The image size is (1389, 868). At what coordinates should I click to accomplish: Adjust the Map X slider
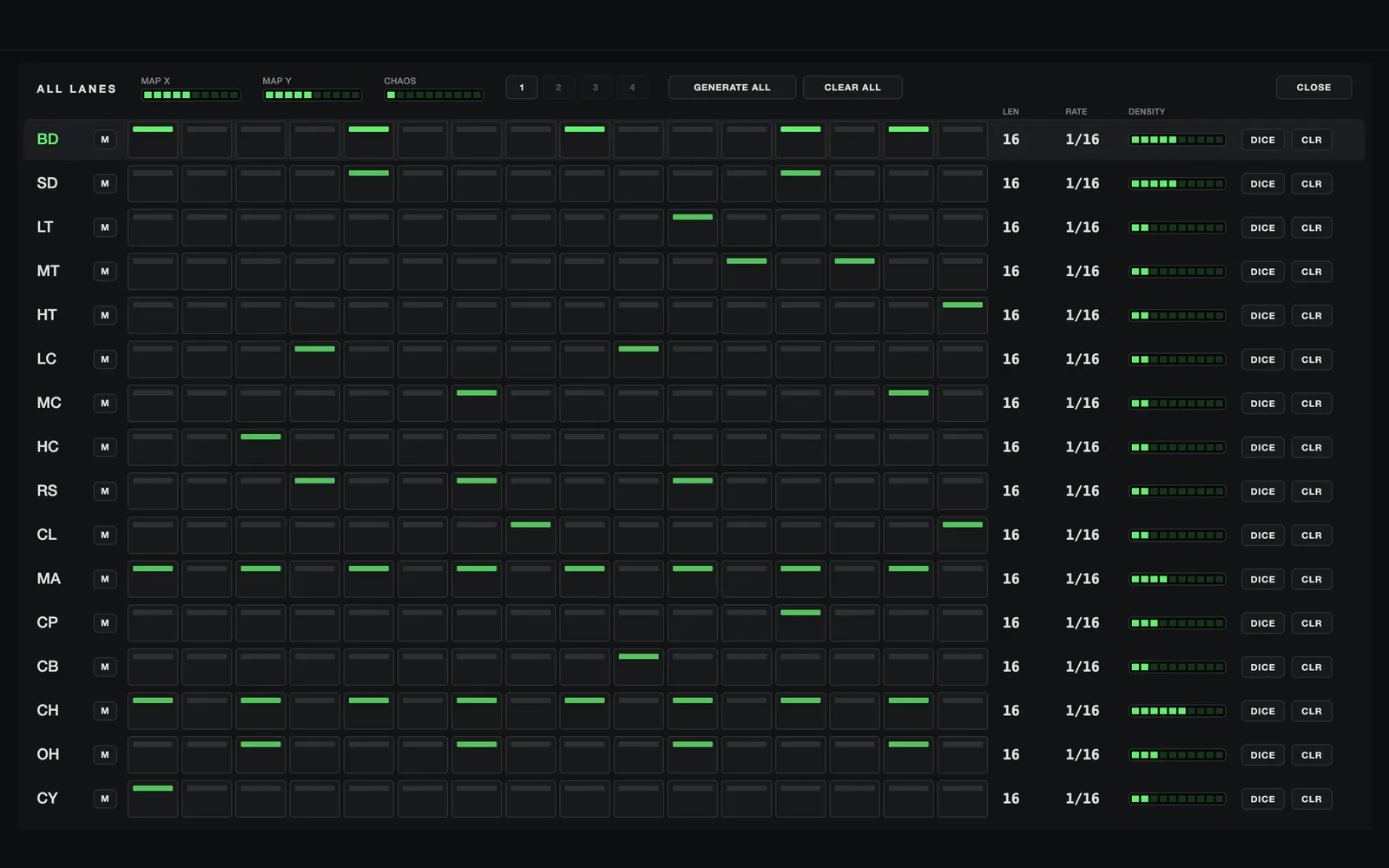coord(191,95)
